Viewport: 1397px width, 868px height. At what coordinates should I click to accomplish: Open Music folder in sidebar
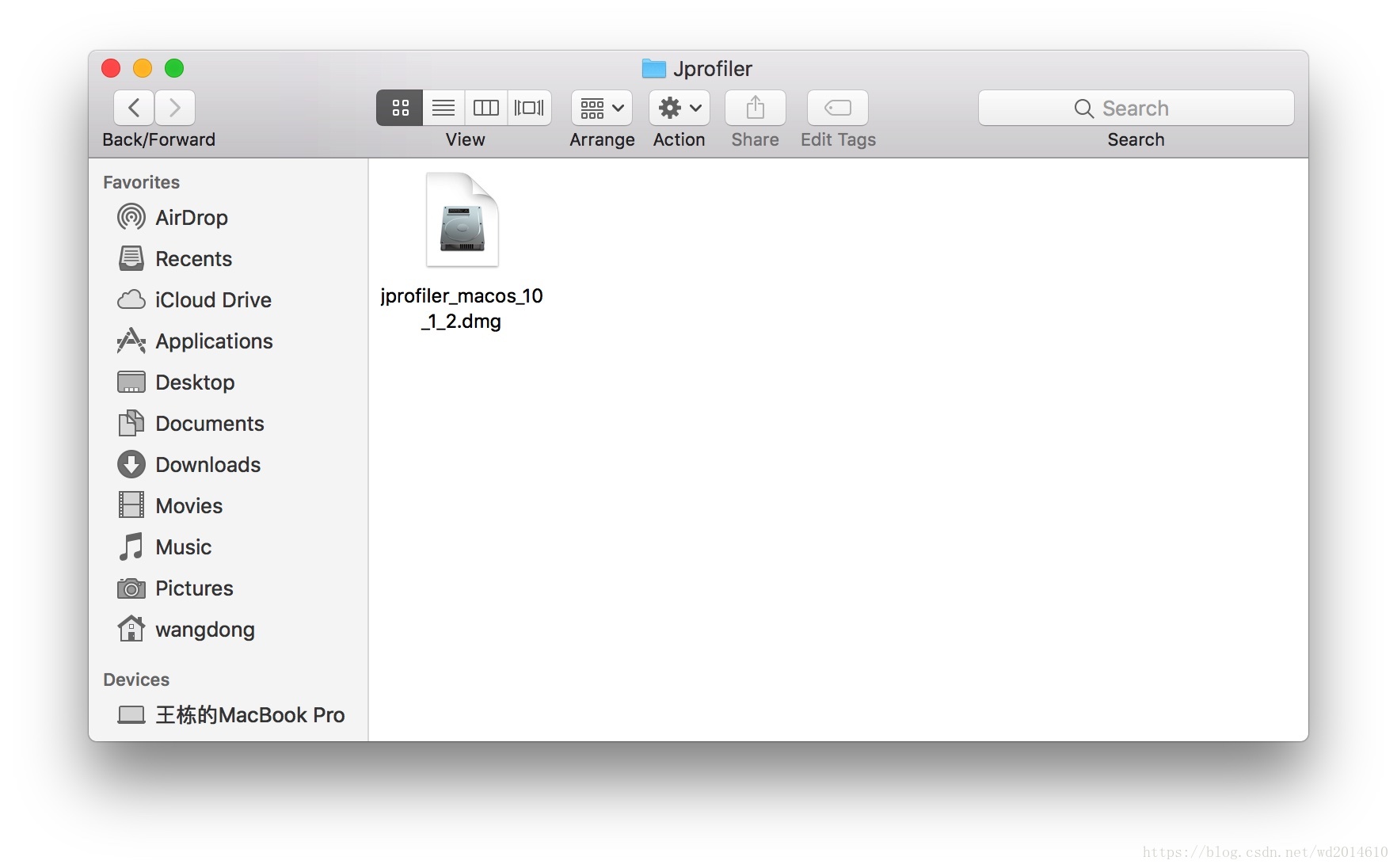[x=228, y=546]
